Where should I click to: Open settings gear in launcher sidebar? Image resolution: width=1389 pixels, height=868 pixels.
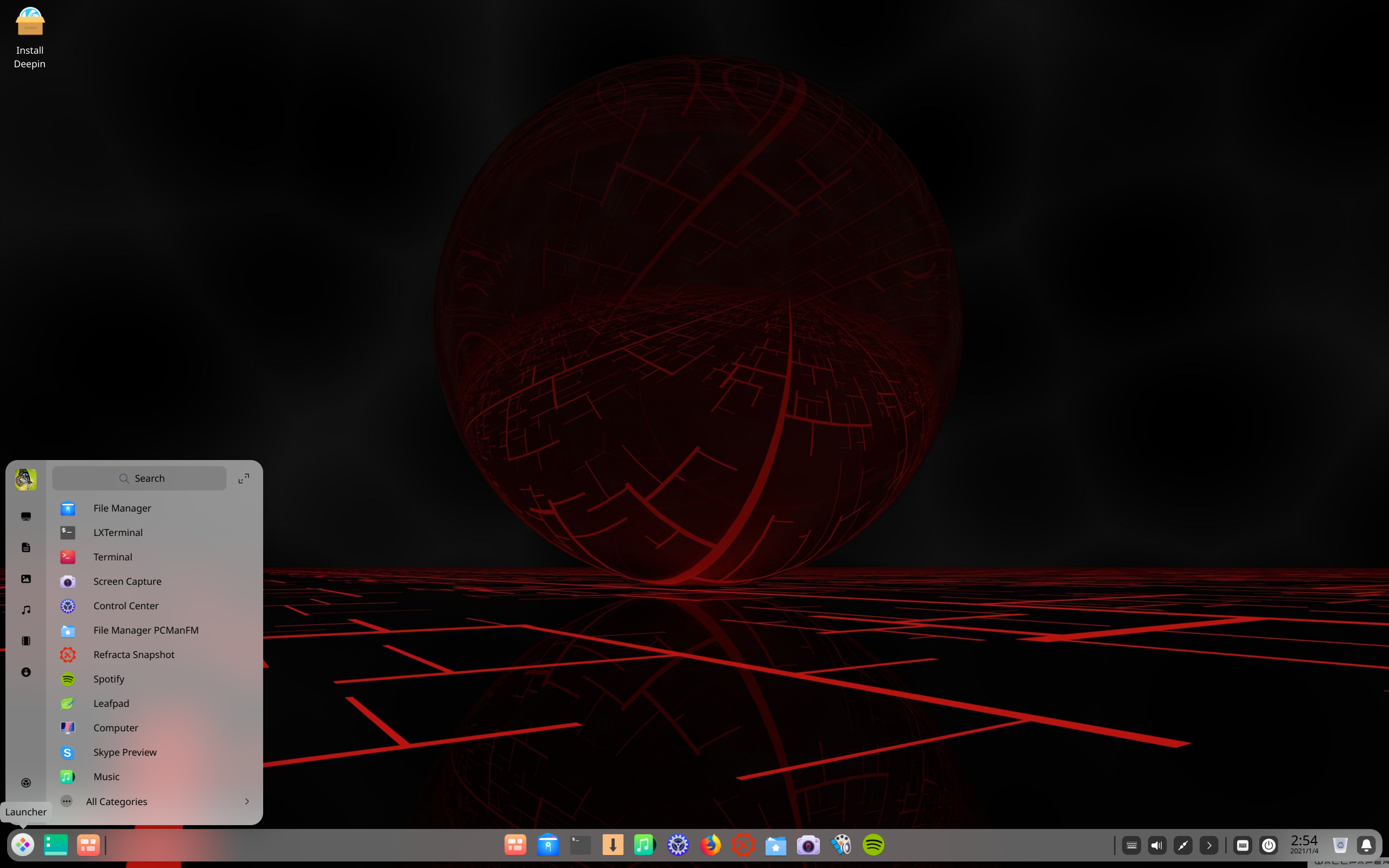(x=26, y=783)
